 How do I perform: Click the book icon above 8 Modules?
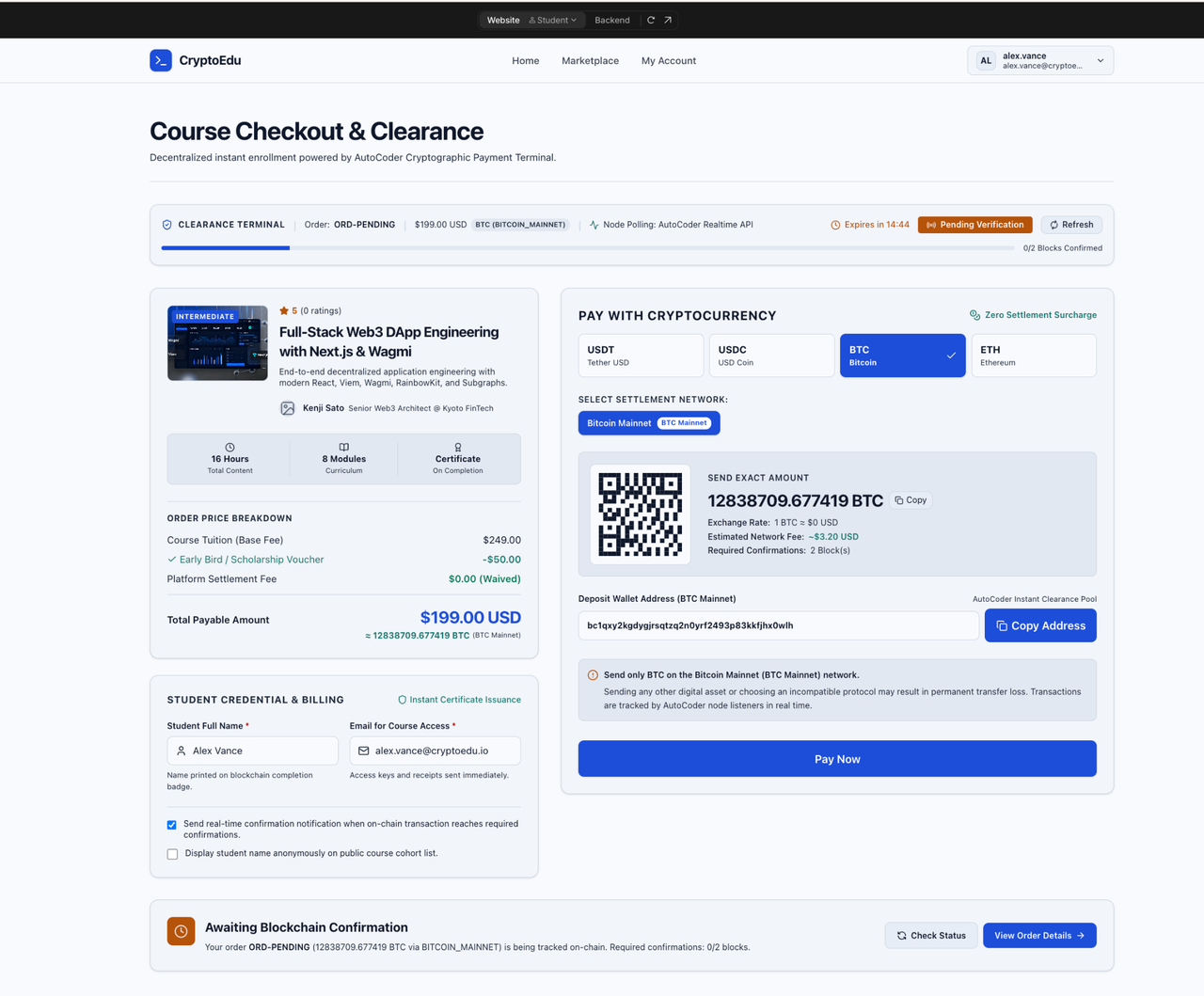click(344, 448)
